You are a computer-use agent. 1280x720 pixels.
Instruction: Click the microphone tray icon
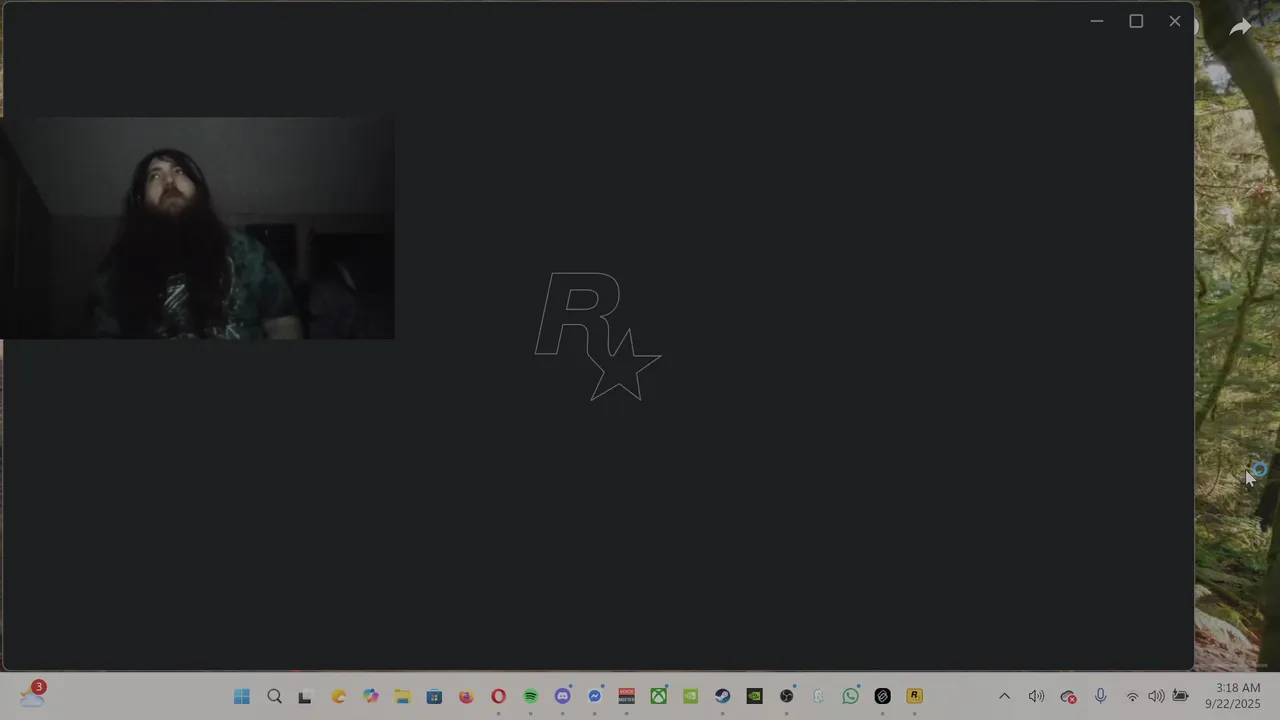pyautogui.click(x=1100, y=696)
